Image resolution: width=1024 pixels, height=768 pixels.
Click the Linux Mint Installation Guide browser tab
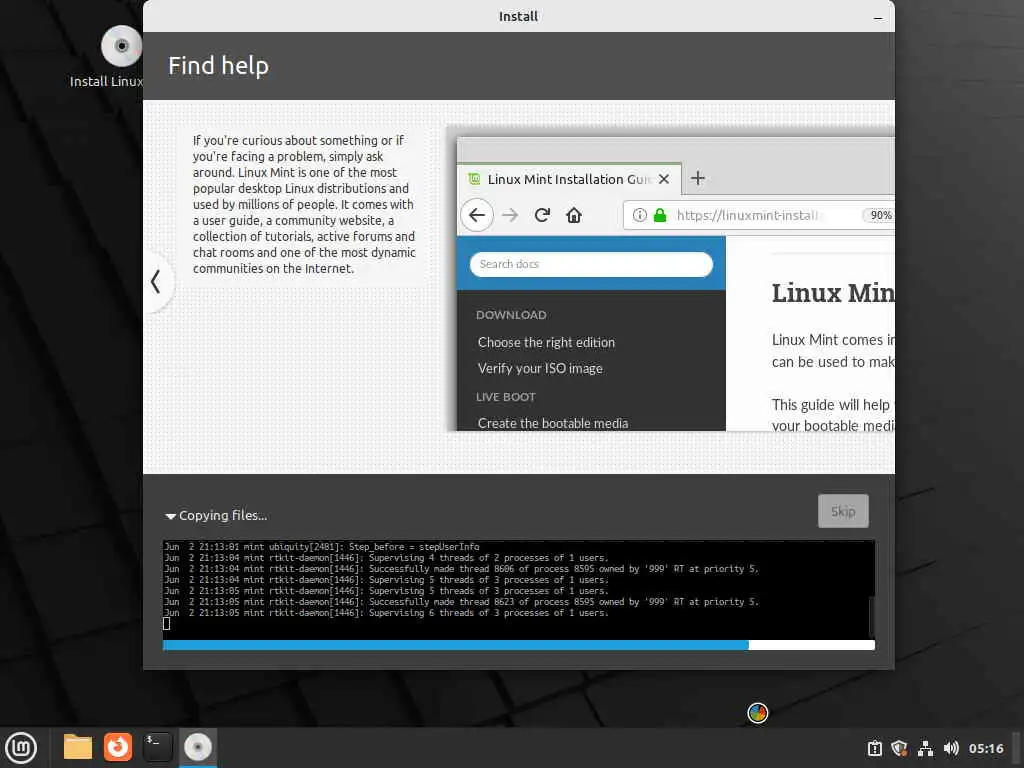click(x=568, y=179)
